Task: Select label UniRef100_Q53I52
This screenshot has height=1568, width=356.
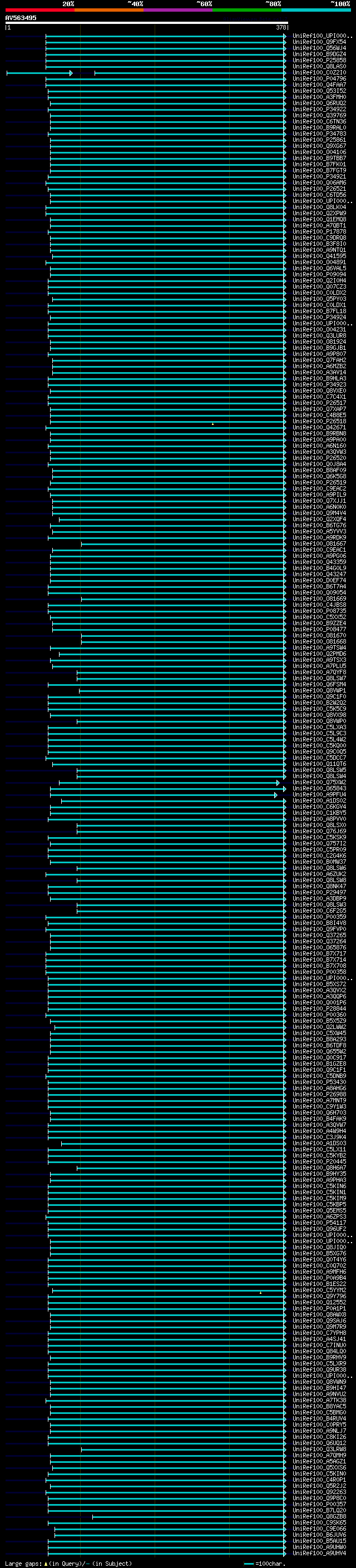Action: point(319,91)
